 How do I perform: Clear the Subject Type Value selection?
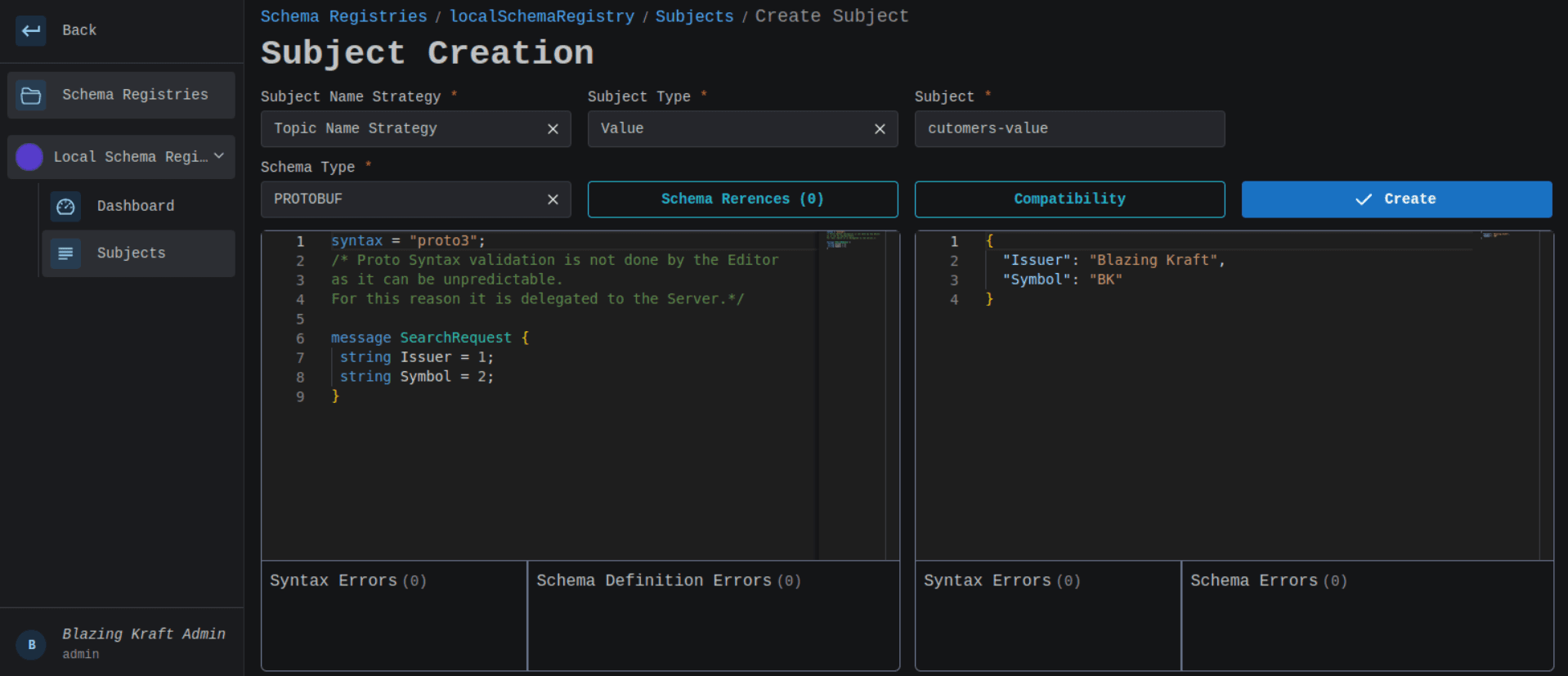click(x=880, y=129)
